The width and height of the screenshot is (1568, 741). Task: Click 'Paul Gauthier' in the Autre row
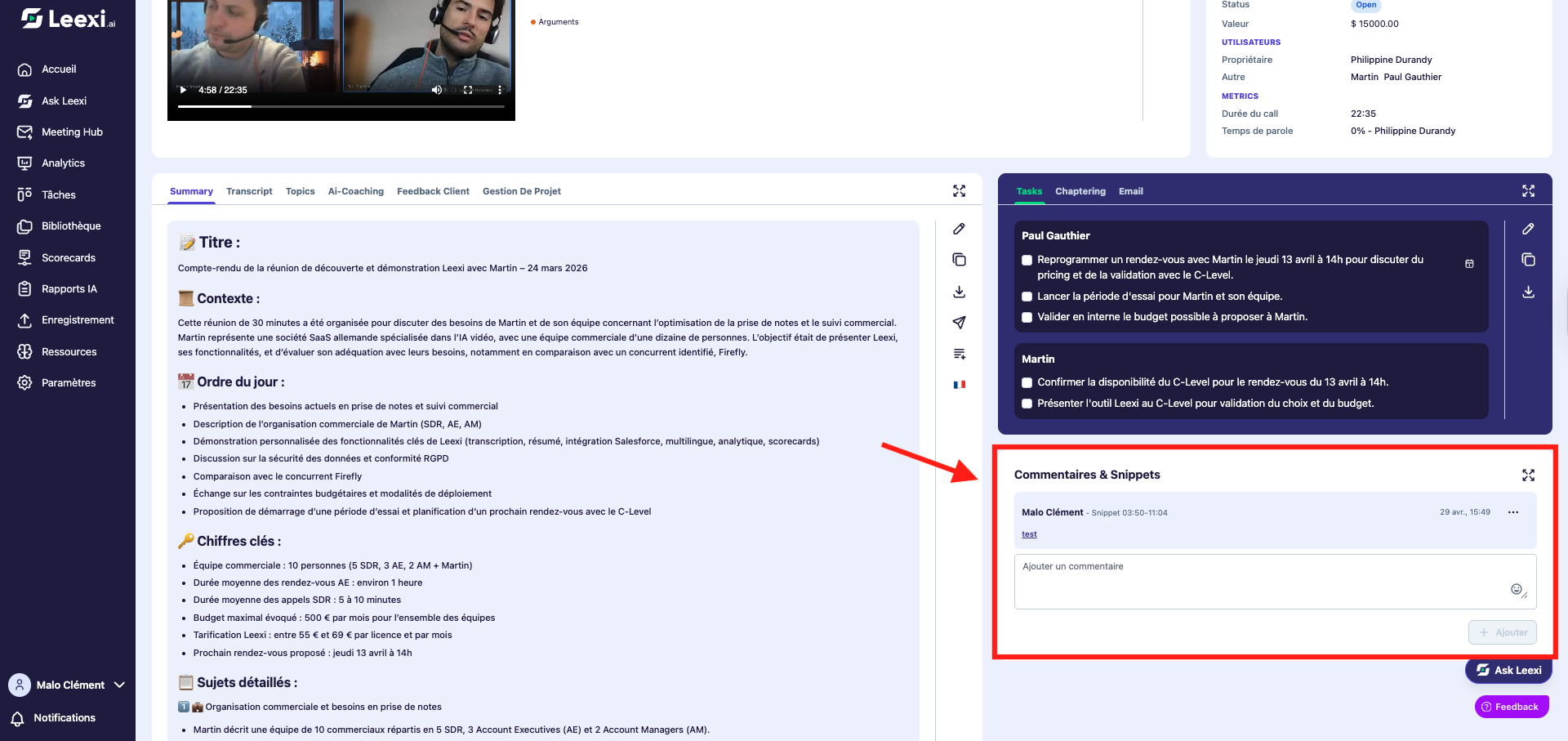pyautogui.click(x=1412, y=77)
